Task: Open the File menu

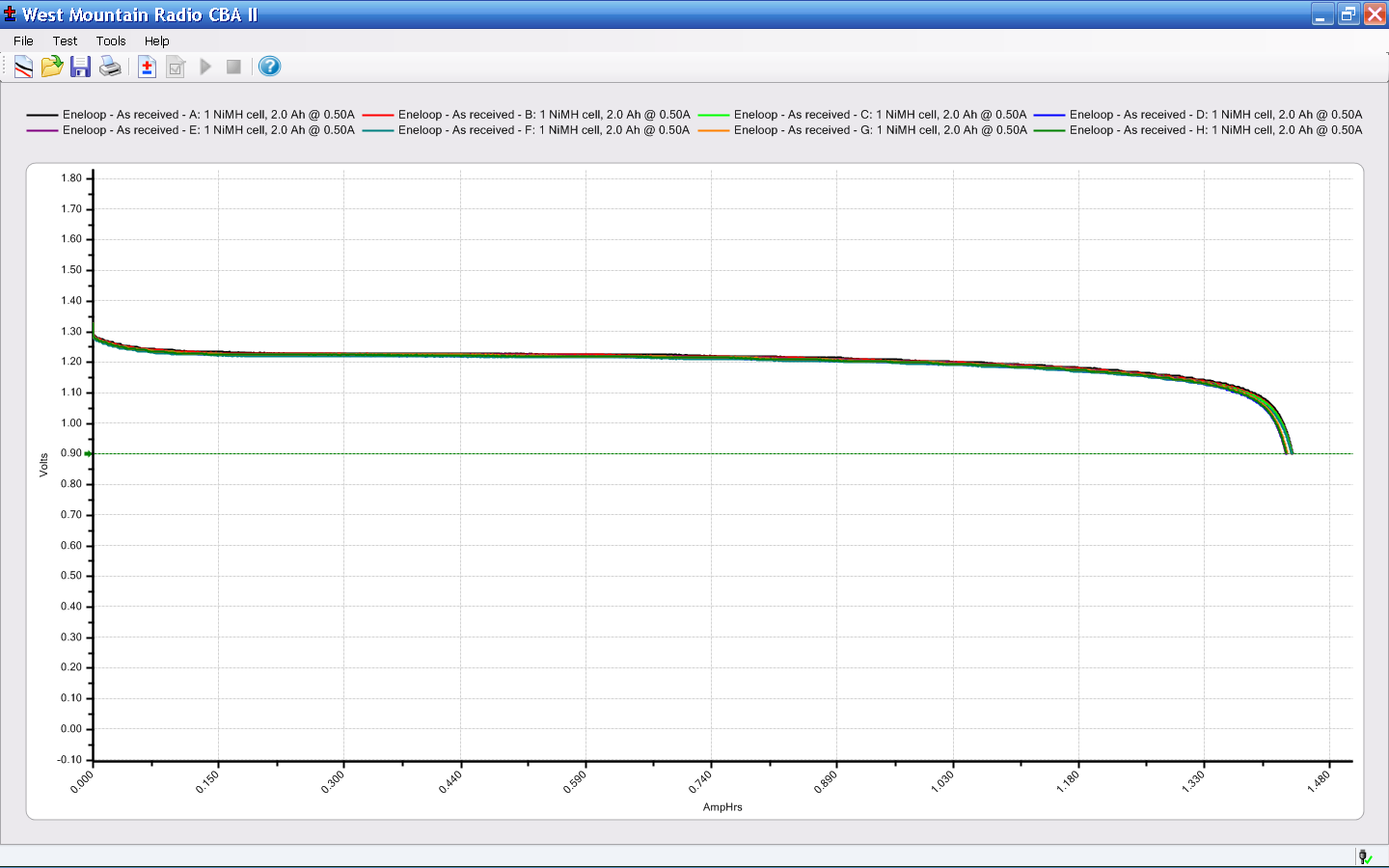Action: pos(23,41)
